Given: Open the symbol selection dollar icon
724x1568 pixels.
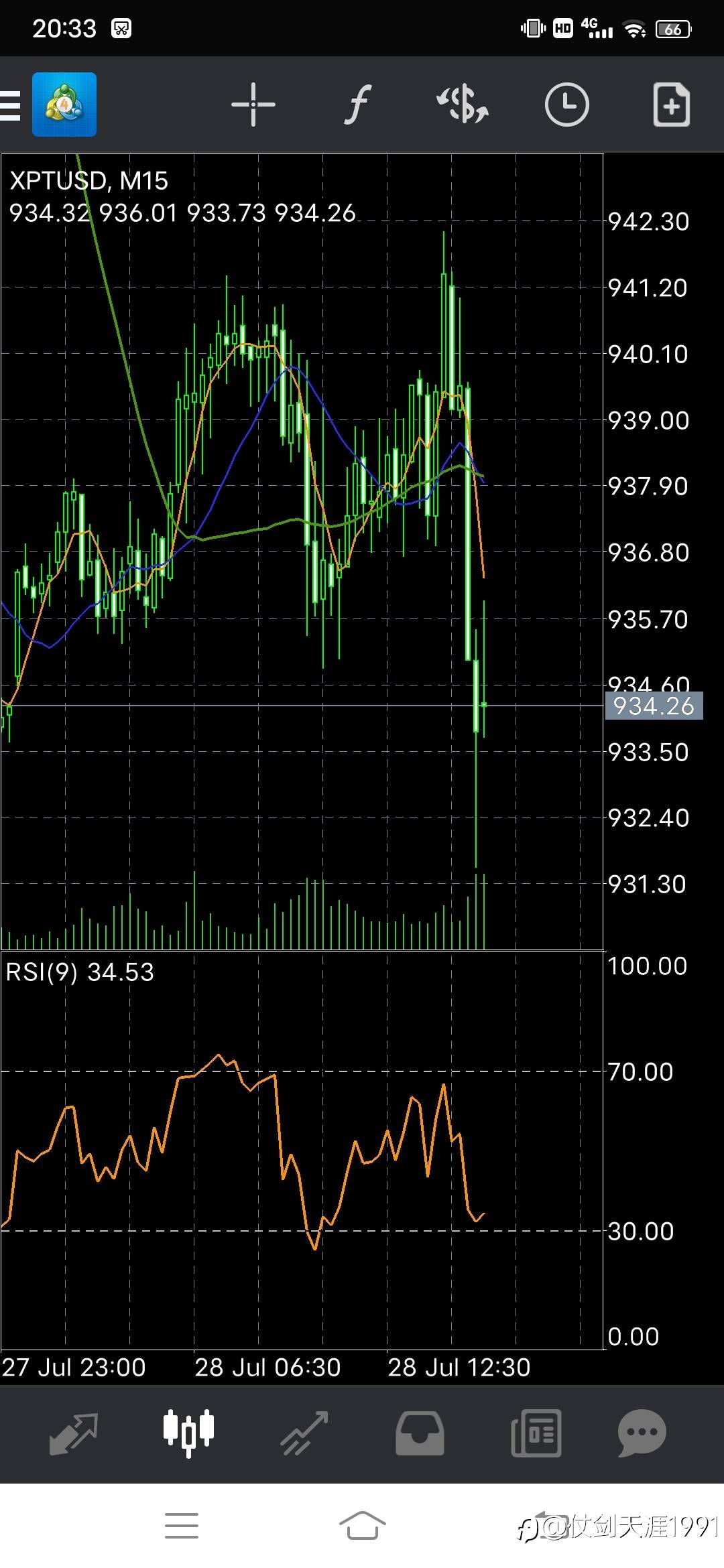Looking at the screenshot, I should [x=463, y=105].
